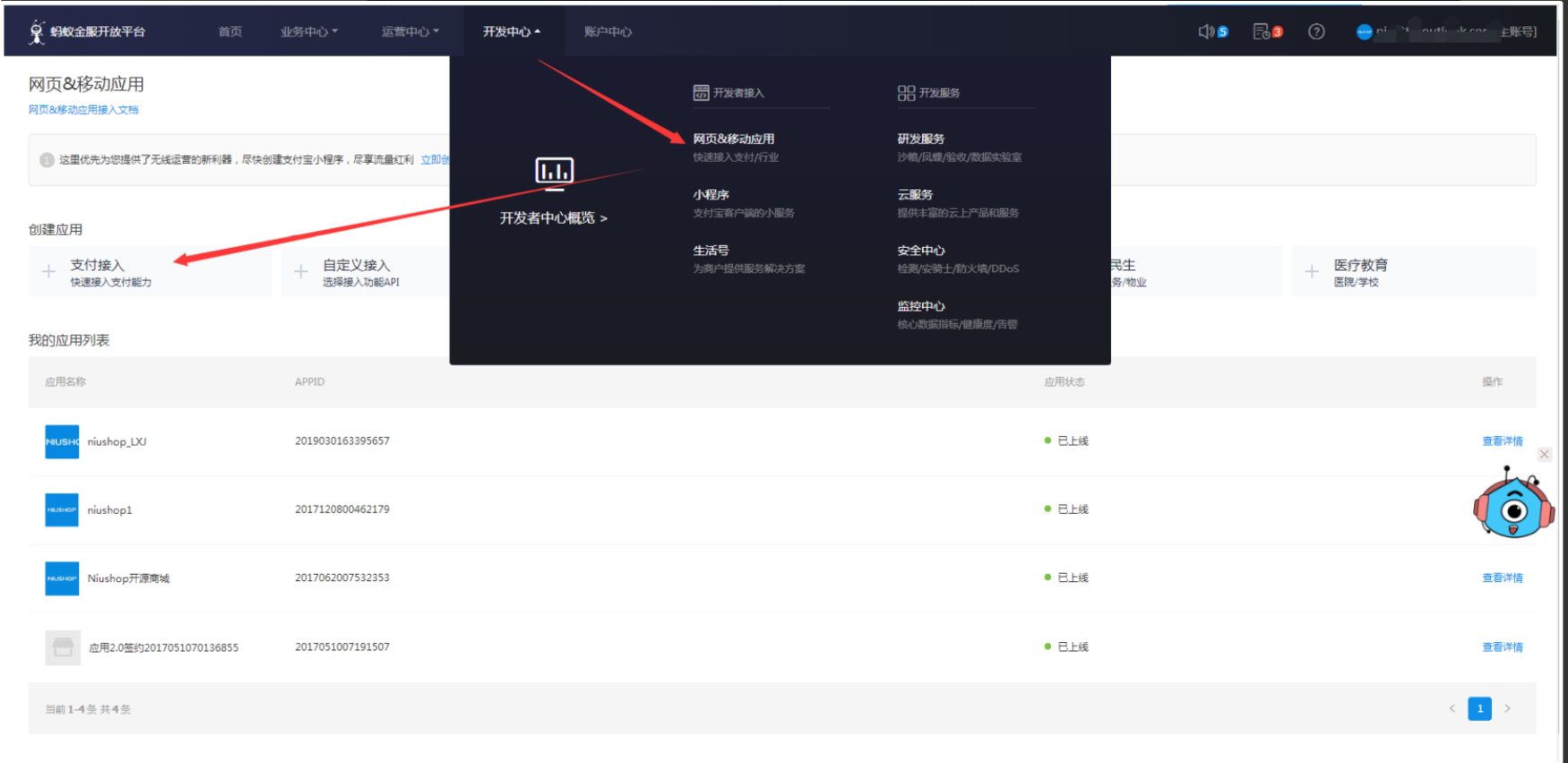Click the Ant Financial open platform logo

[87, 31]
